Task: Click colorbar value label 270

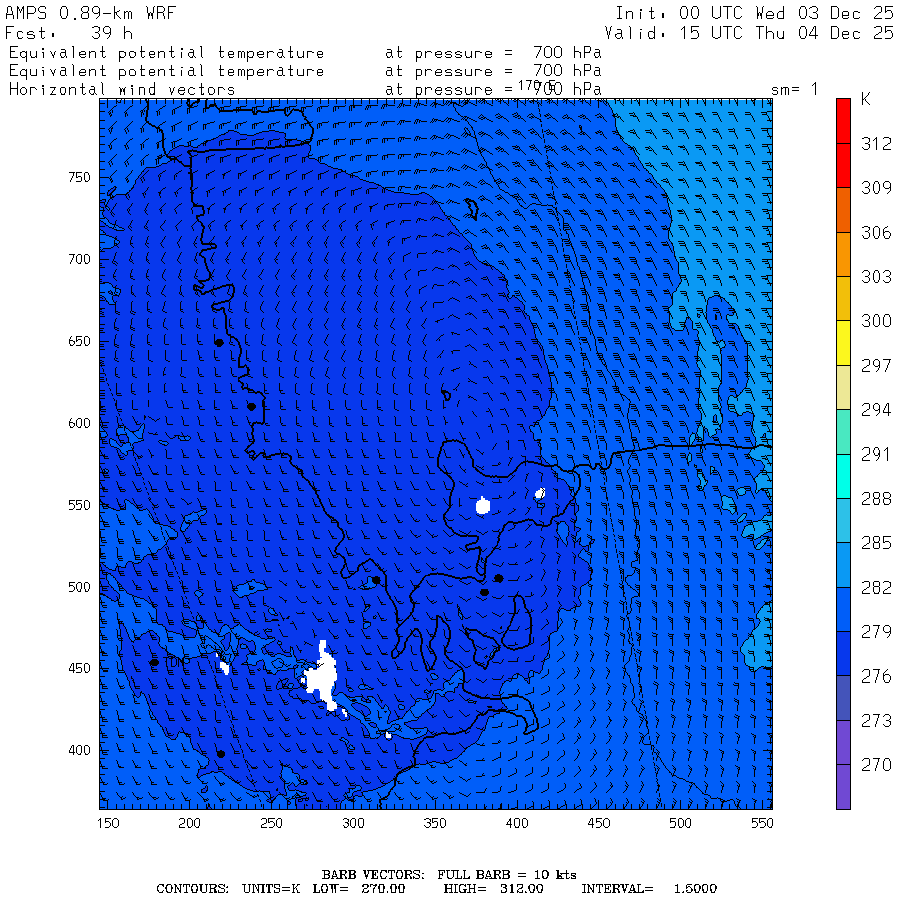Action: pos(876,765)
